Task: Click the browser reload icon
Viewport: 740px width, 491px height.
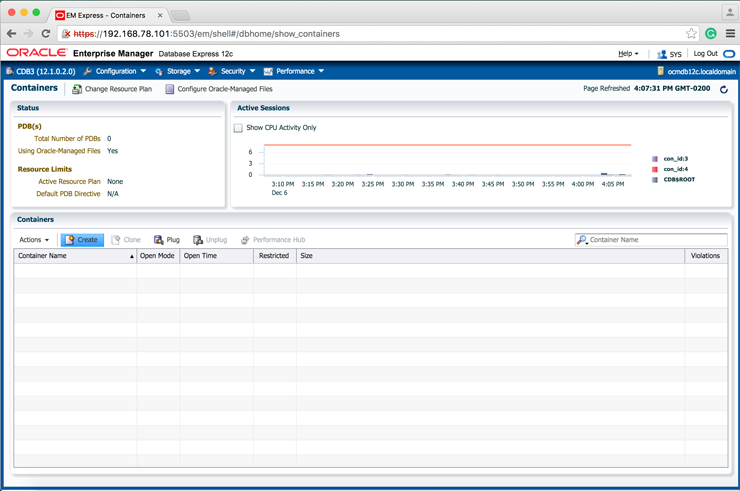Action: tap(46, 33)
